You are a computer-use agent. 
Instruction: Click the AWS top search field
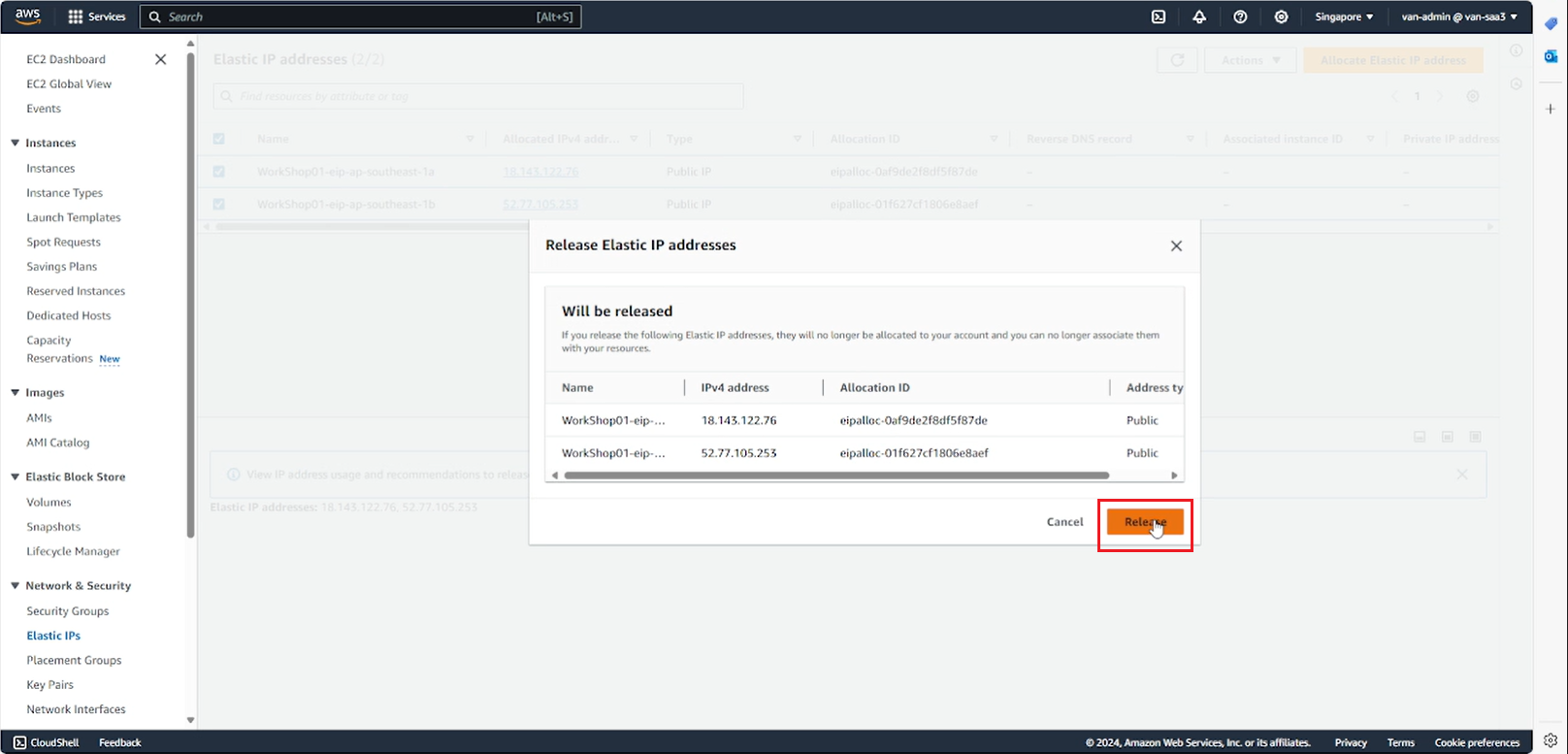(360, 16)
